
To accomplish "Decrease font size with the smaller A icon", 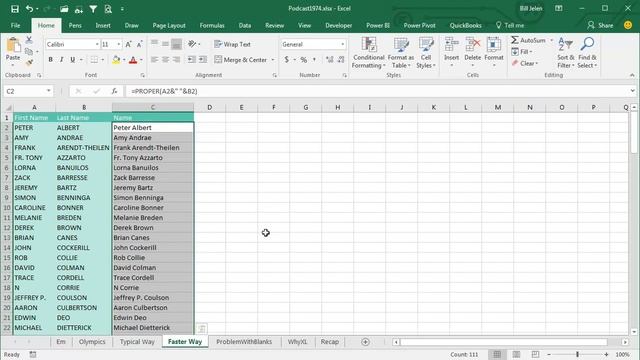I will click(x=139, y=44).
